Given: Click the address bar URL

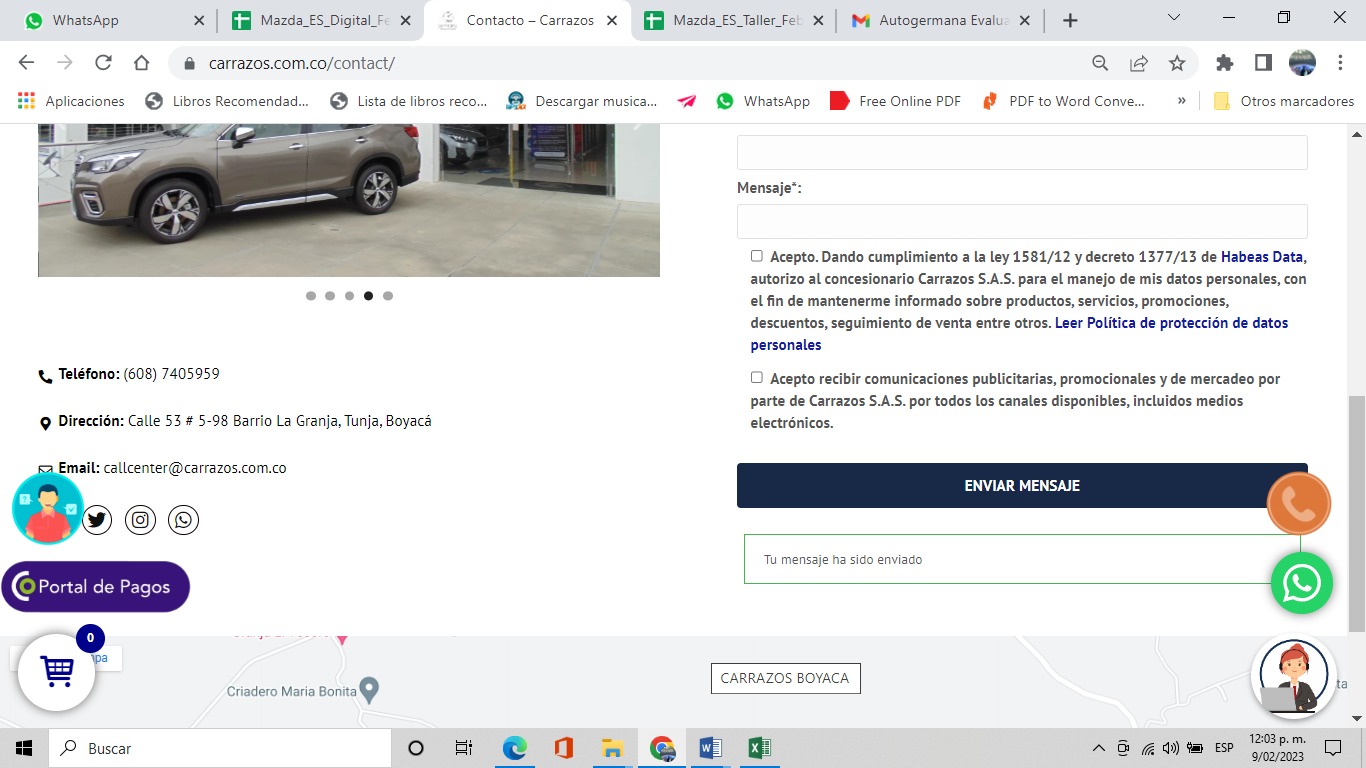Looking at the screenshot, I should pos(302,63).
